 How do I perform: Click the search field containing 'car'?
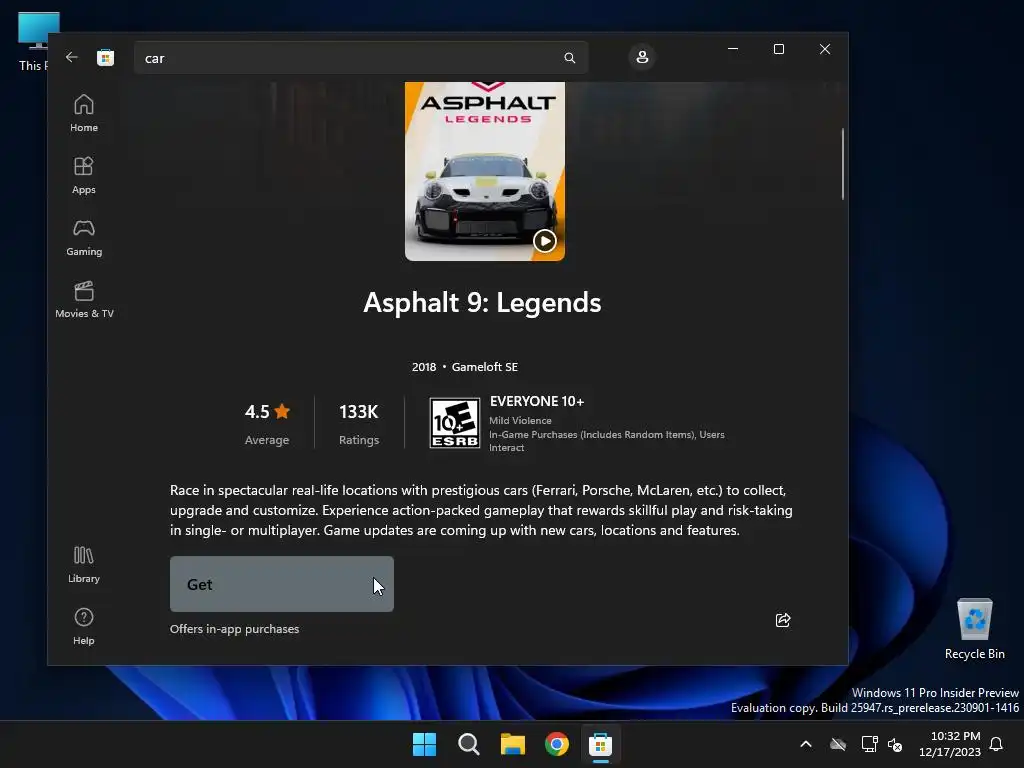coord(360,58)
